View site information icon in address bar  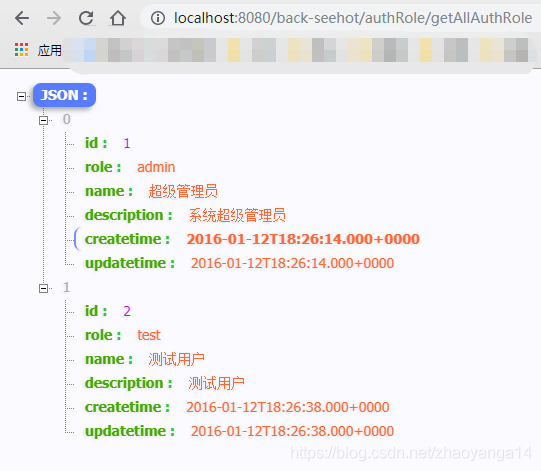(158, 18)
